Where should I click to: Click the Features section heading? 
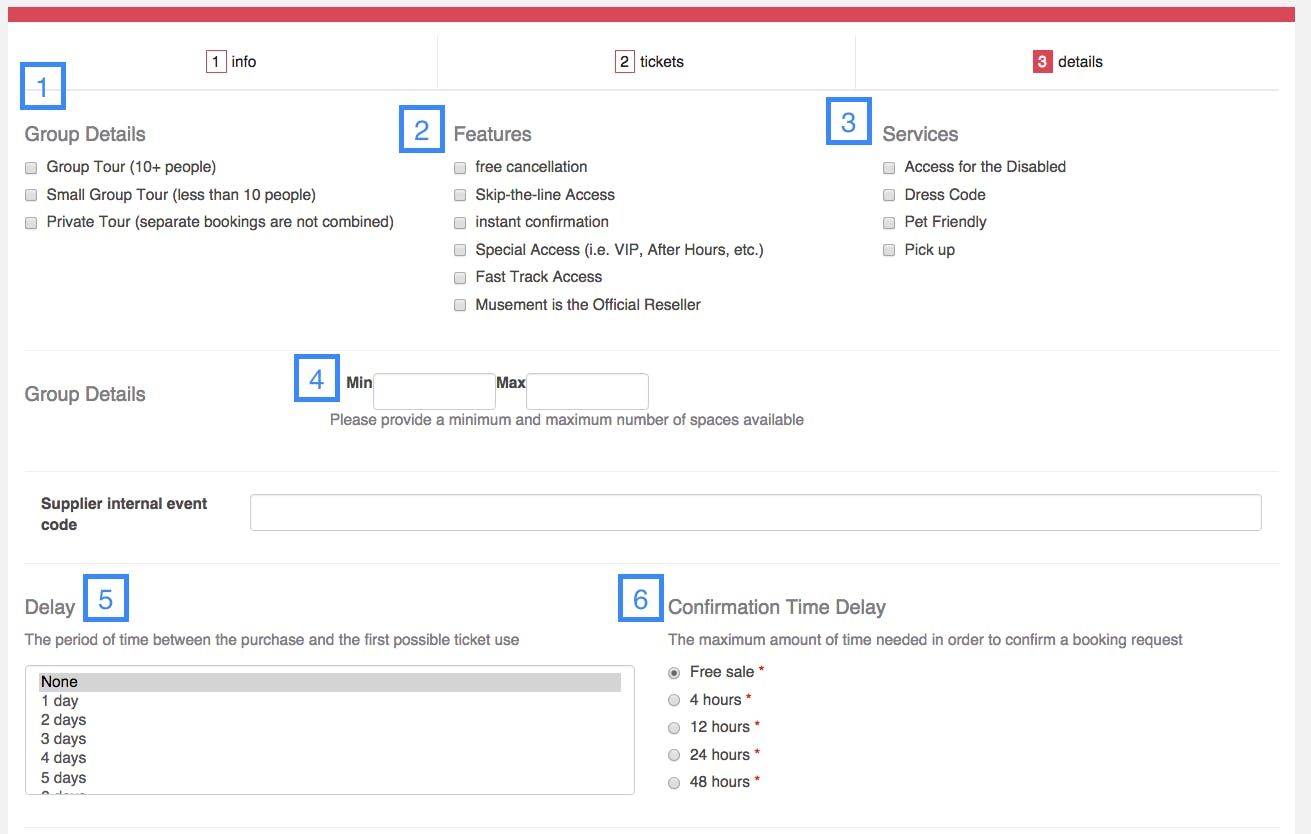(x=492, y=134)
